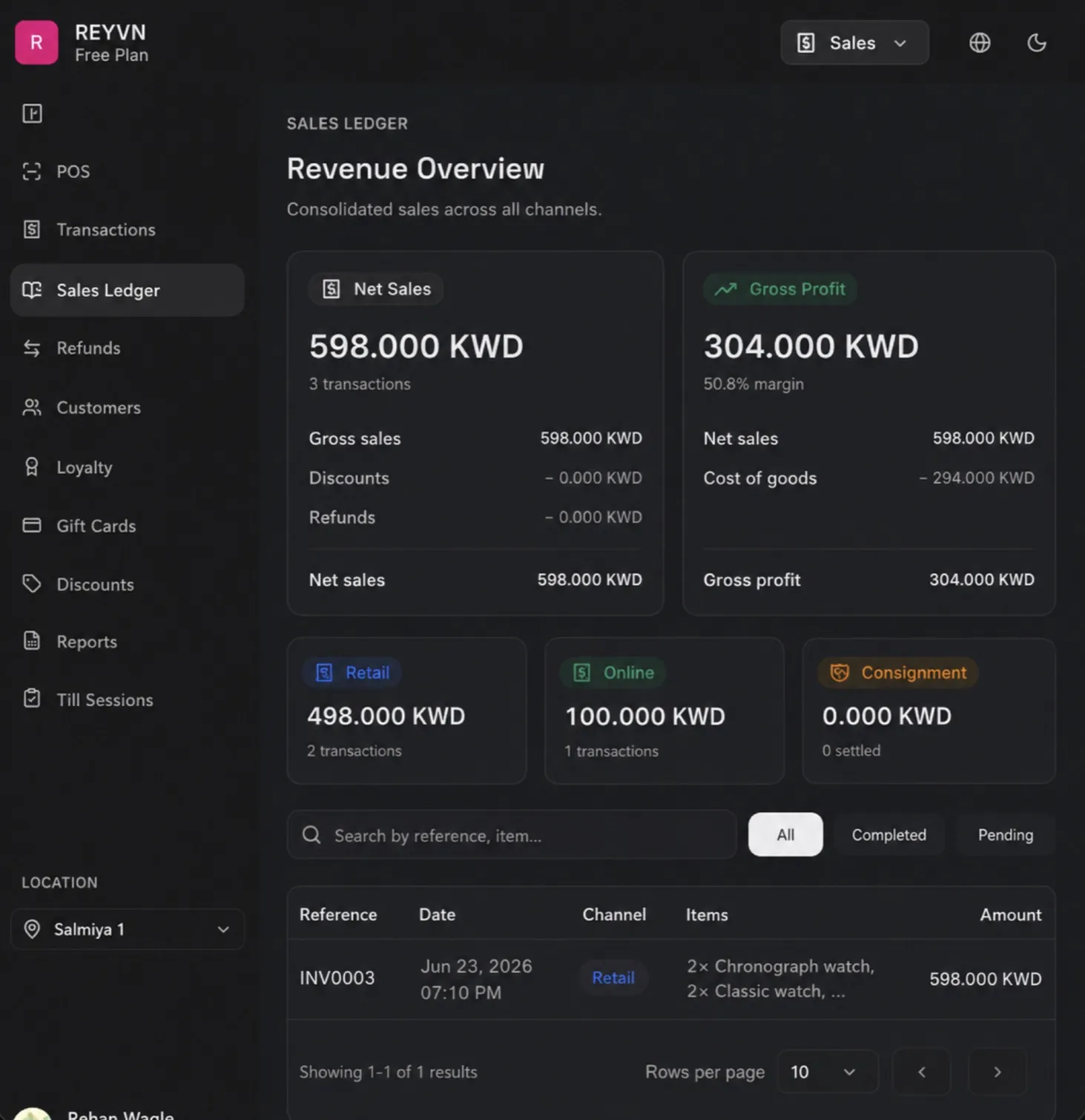This screenshot has width=1085, height=1120.
Task: Open the Online channel summary card
Action: coord(664,711)
